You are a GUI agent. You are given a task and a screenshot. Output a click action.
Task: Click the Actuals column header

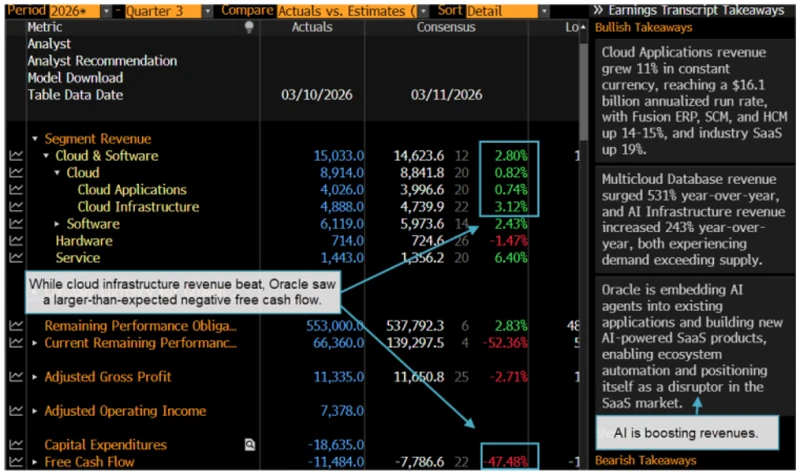[x=312, y=27]
